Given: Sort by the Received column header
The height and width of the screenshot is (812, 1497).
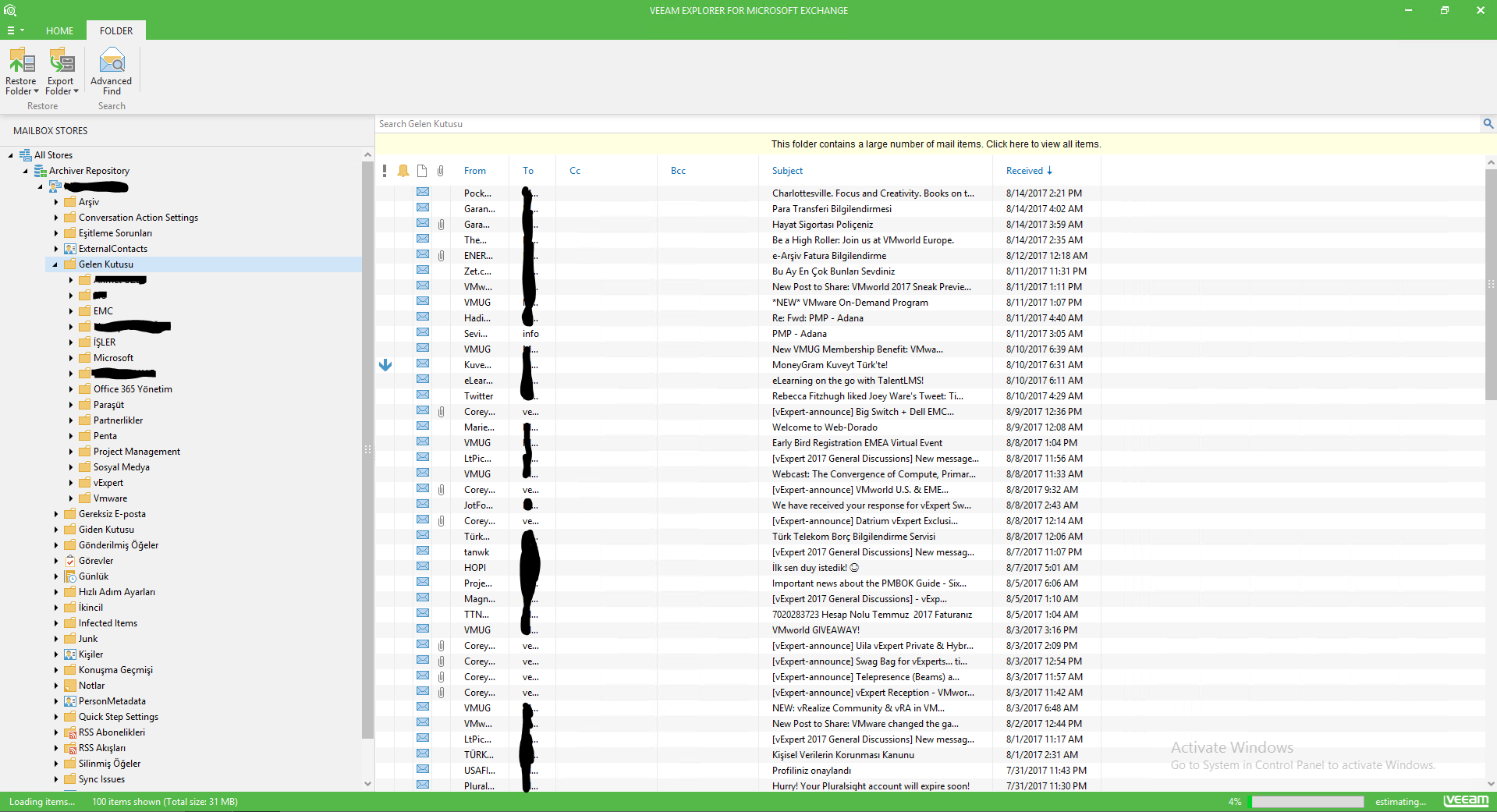Looking at the screenshot, I should tap(1029, 171).
